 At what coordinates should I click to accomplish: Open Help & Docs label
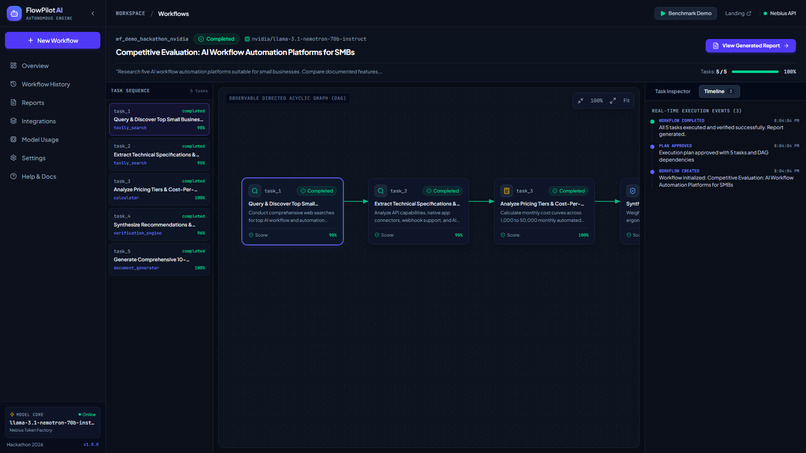(39, 177)
